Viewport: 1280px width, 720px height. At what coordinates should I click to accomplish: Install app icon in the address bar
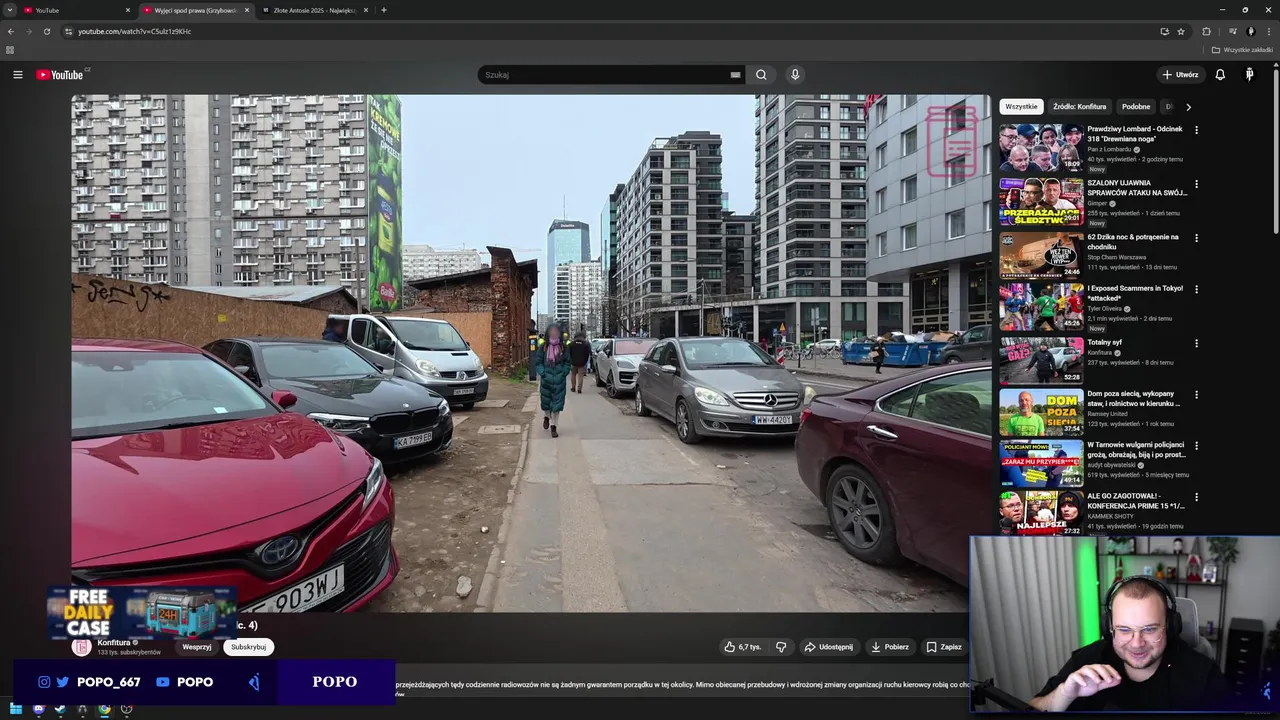click(1164, 31)
